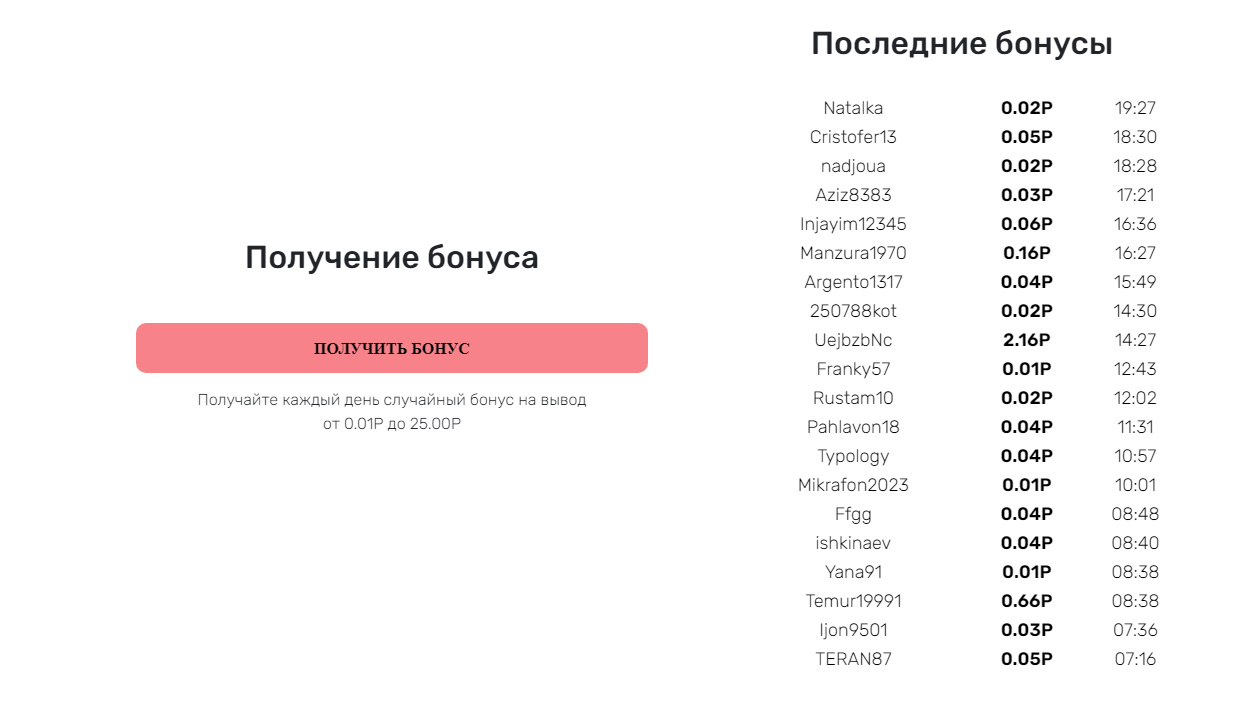
Task: Select Aziz8383 in recent bonuses
Action: 853,195
